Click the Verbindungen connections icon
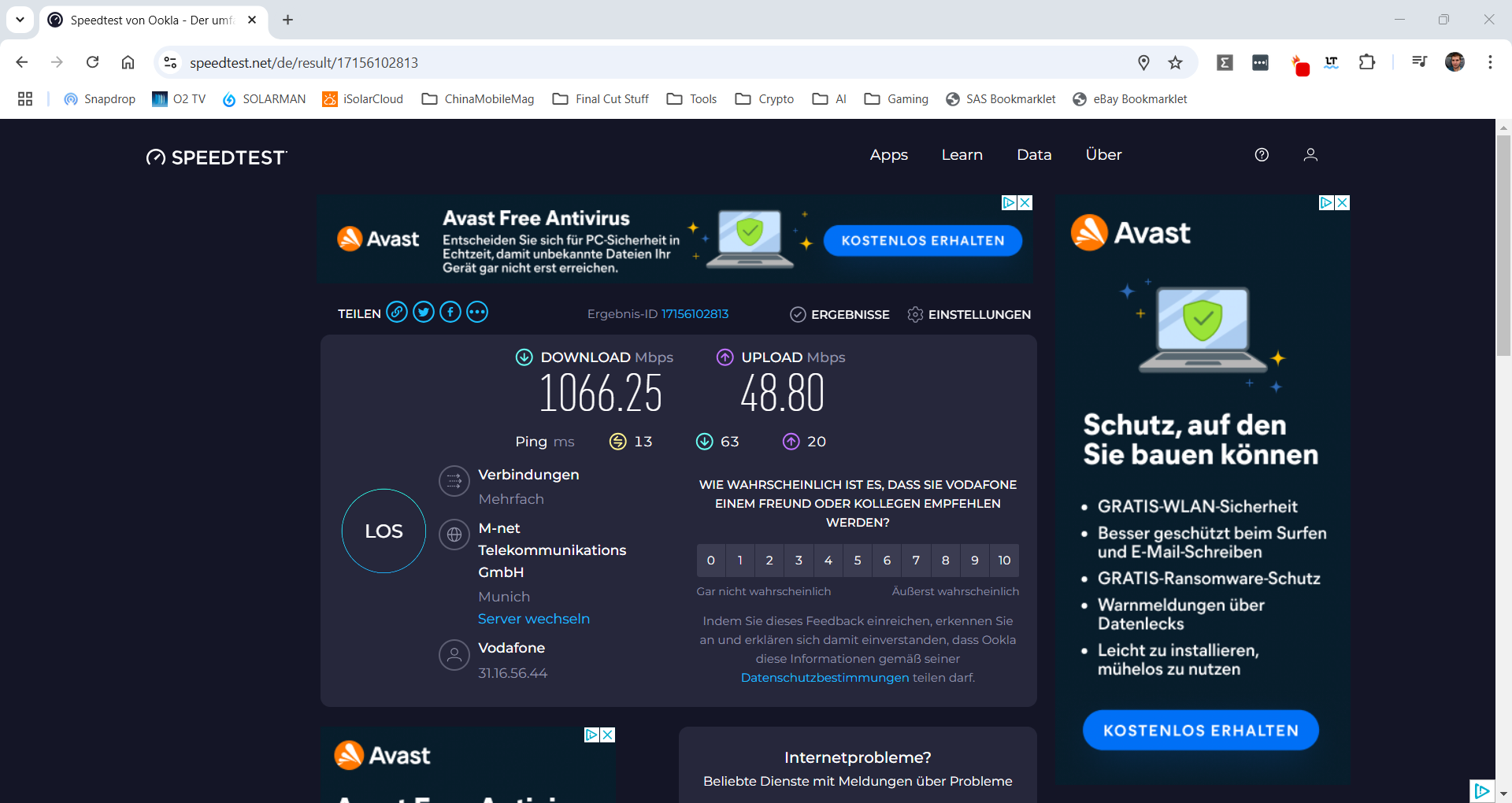 454,482
